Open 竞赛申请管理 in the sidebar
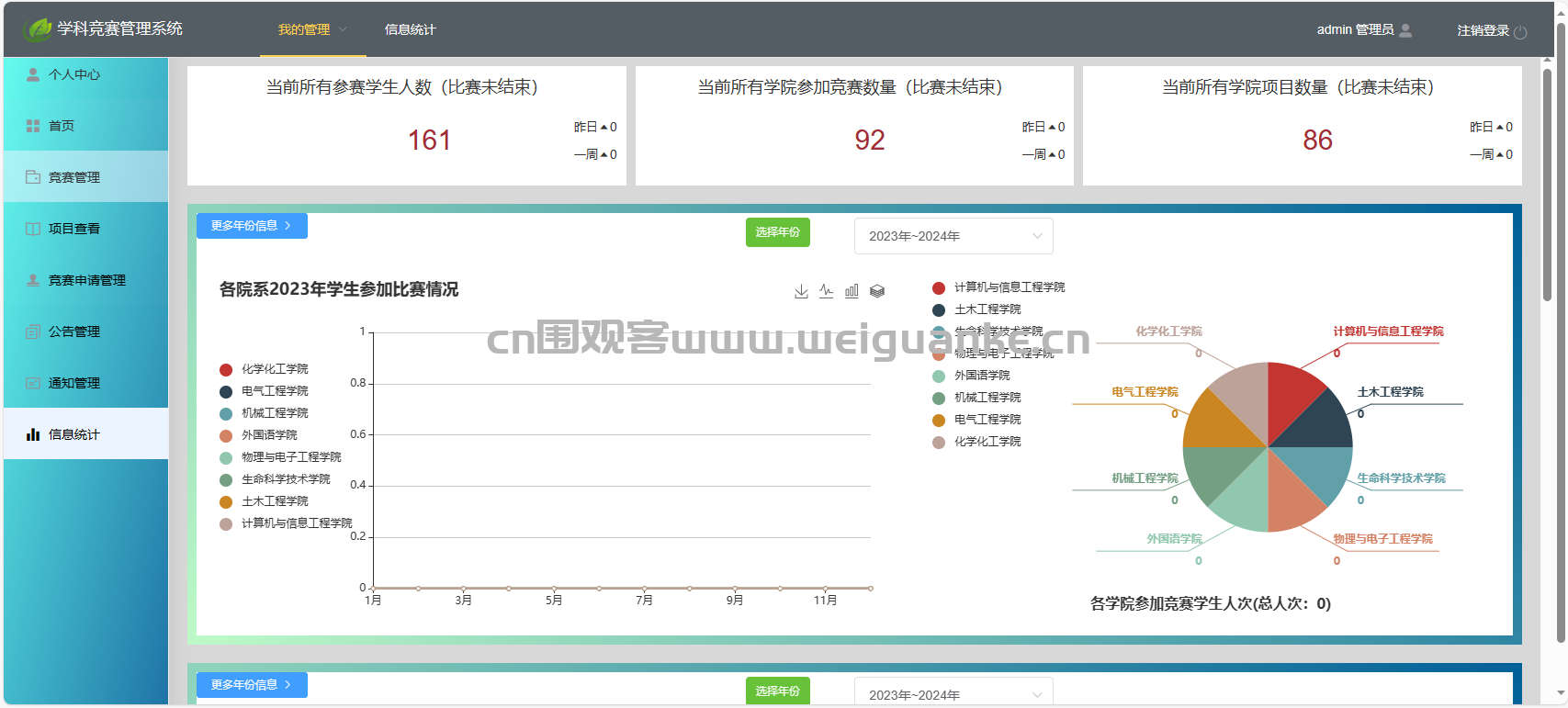 click(85, 280)
